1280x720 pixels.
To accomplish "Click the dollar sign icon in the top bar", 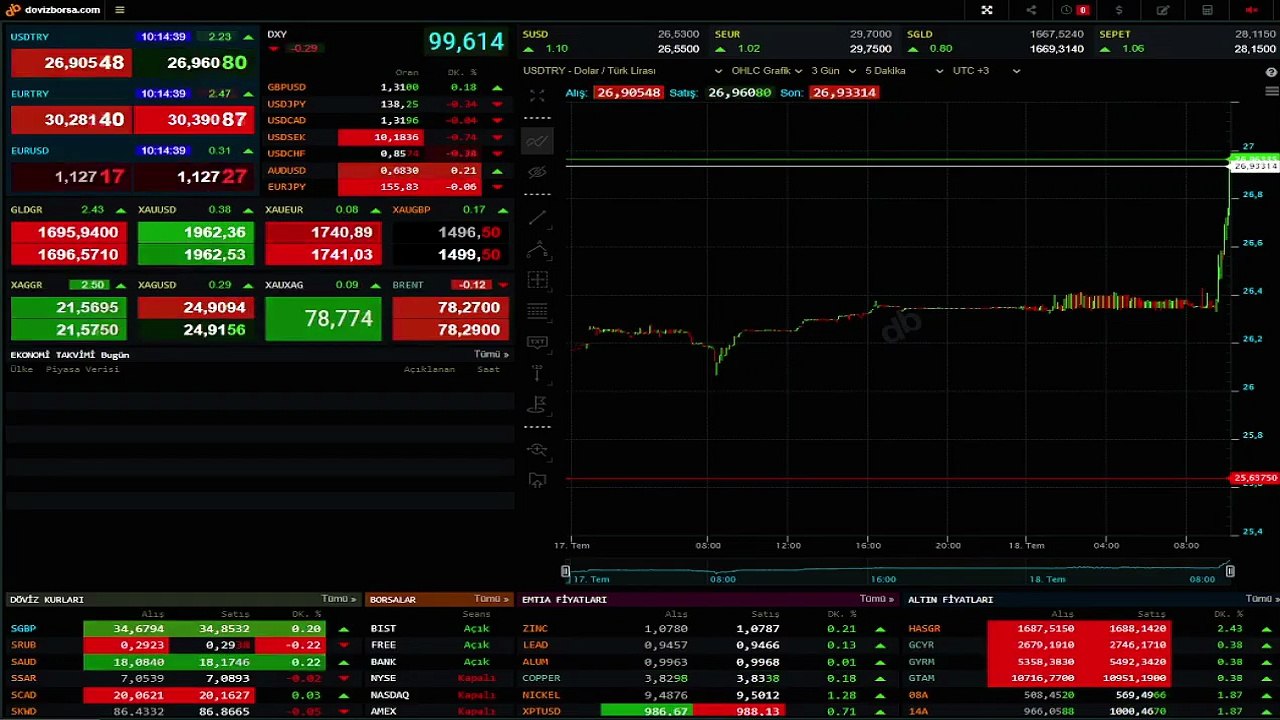I will click(x=1119, y=10).
